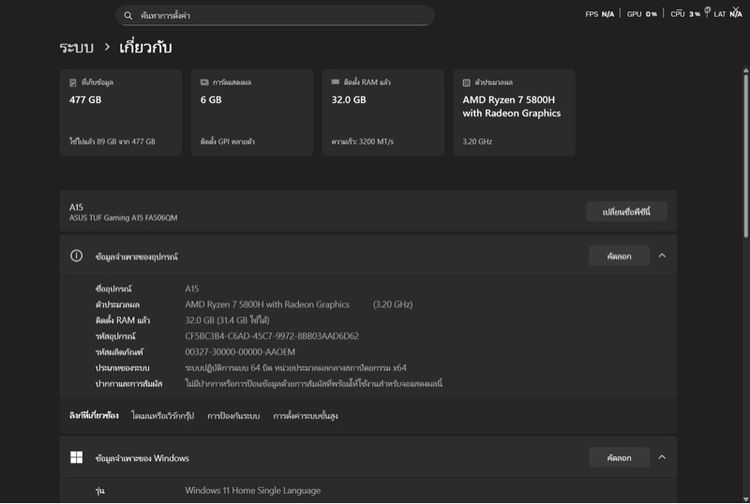
Task: Collapse the Windows specifications section
Action: (662, 457)
